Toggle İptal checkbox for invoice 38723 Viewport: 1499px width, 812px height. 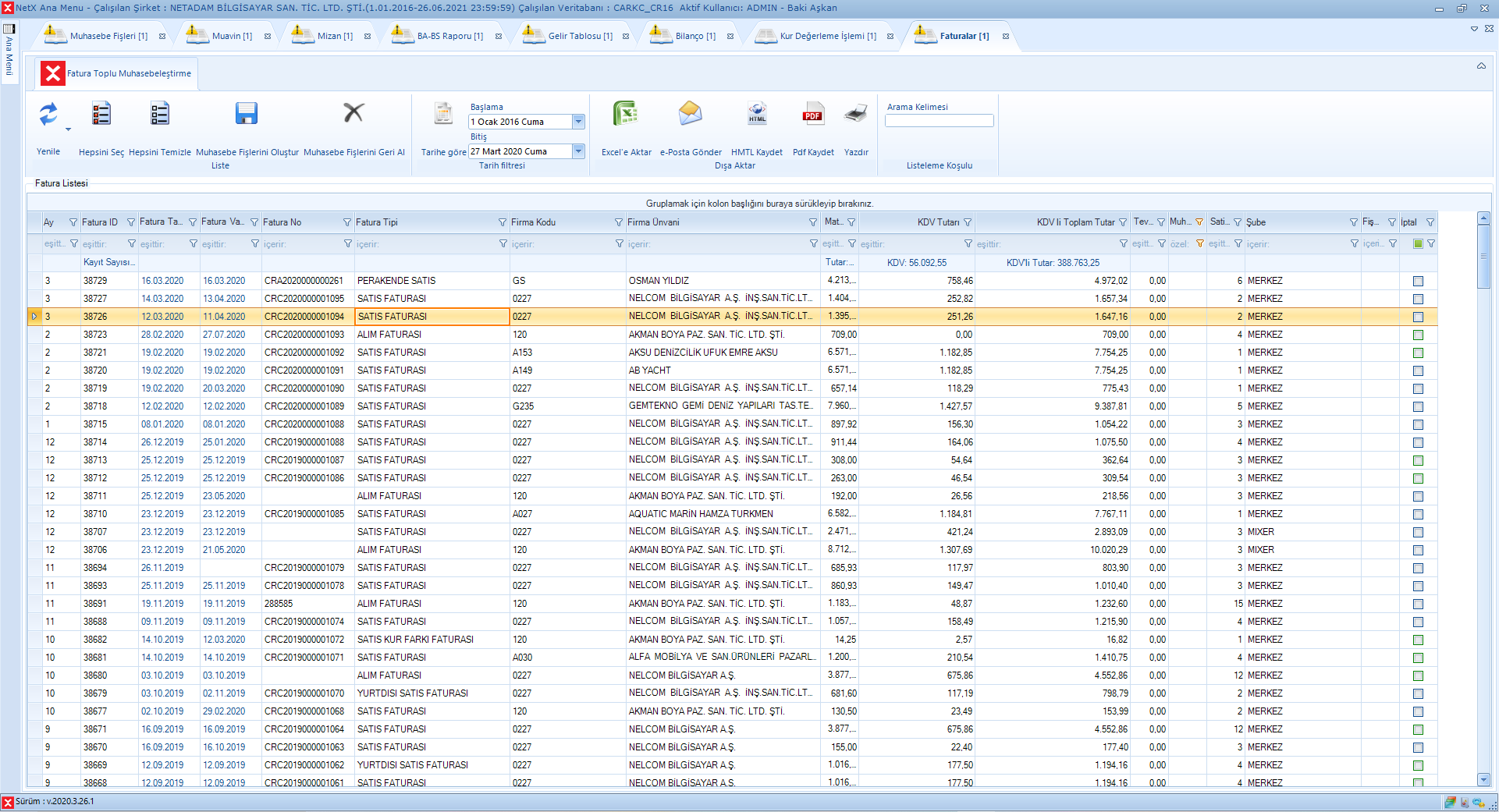pos(1418,335)
